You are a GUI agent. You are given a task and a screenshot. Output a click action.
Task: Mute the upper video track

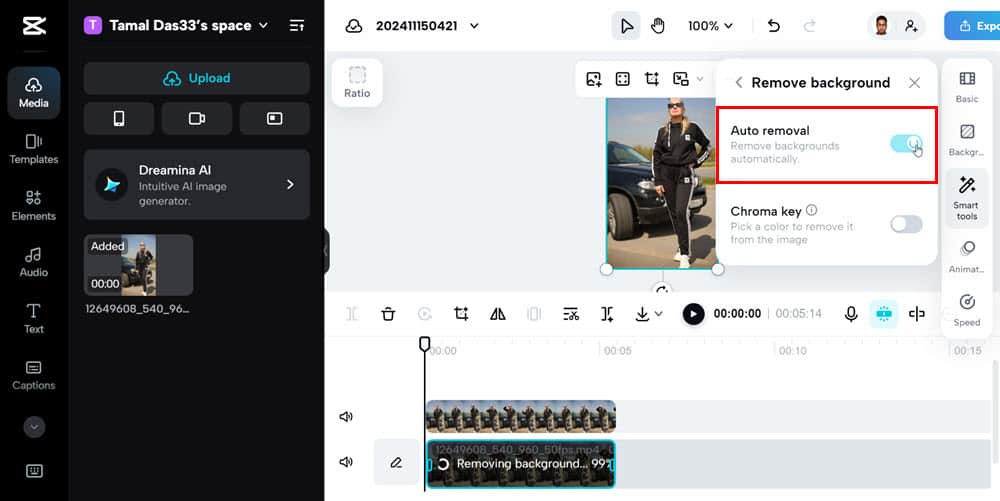pyautogui.click(x=346, y=417)
